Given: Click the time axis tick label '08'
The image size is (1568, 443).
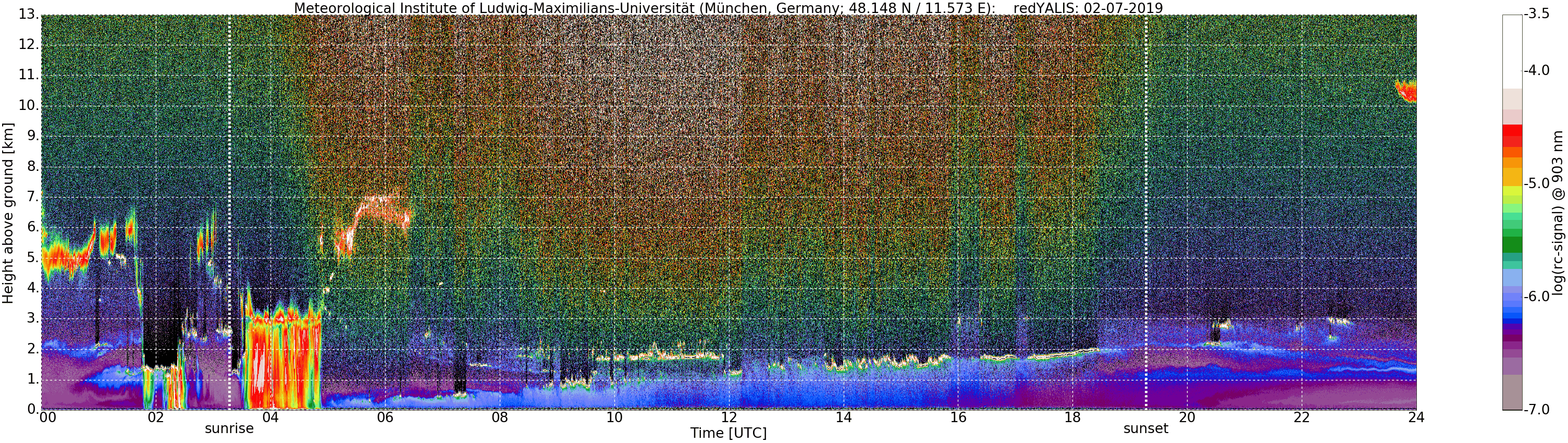Looking at the screenshot, I should click(500, 417).
